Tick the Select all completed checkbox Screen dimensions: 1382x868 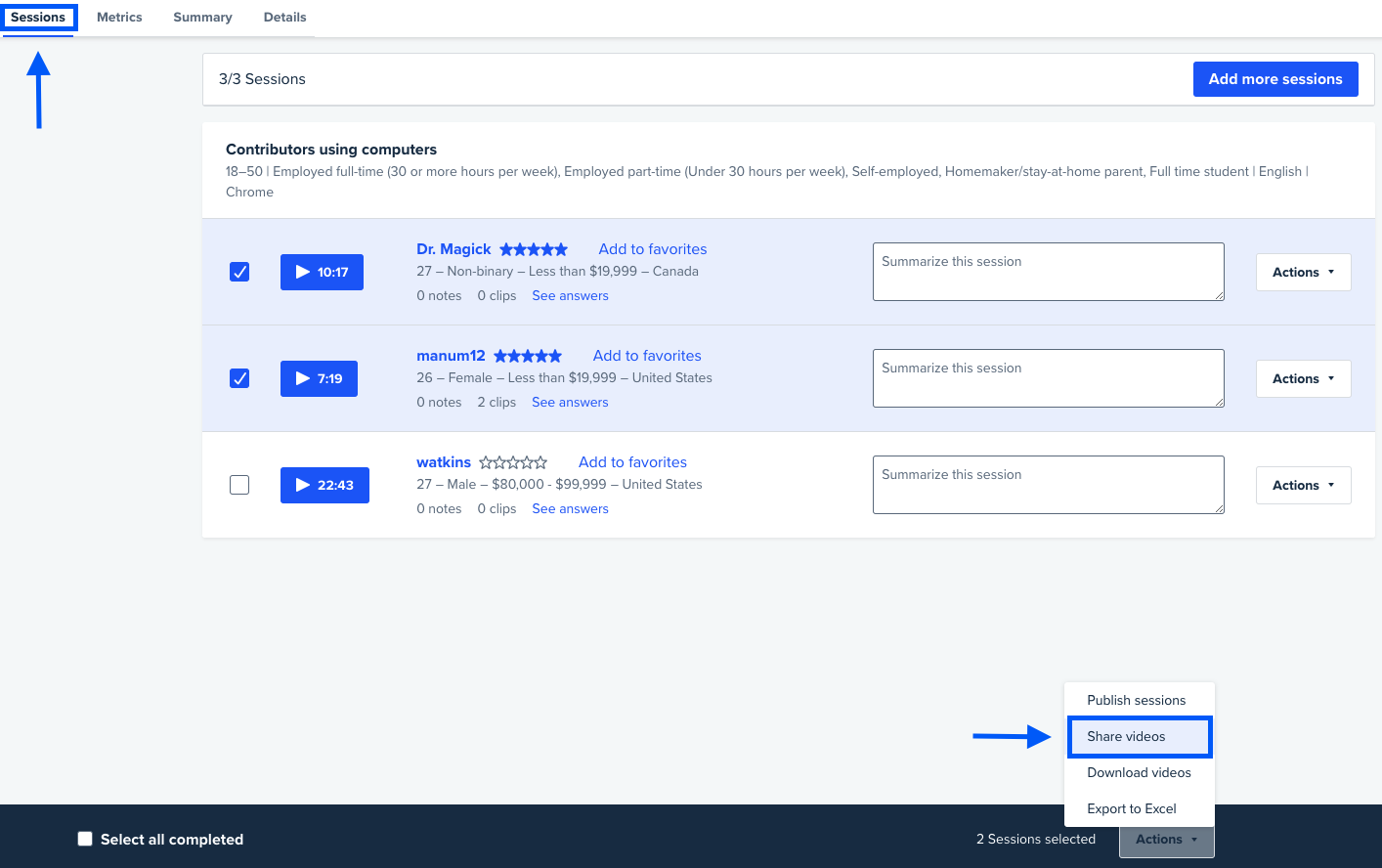tap(85, 839)
